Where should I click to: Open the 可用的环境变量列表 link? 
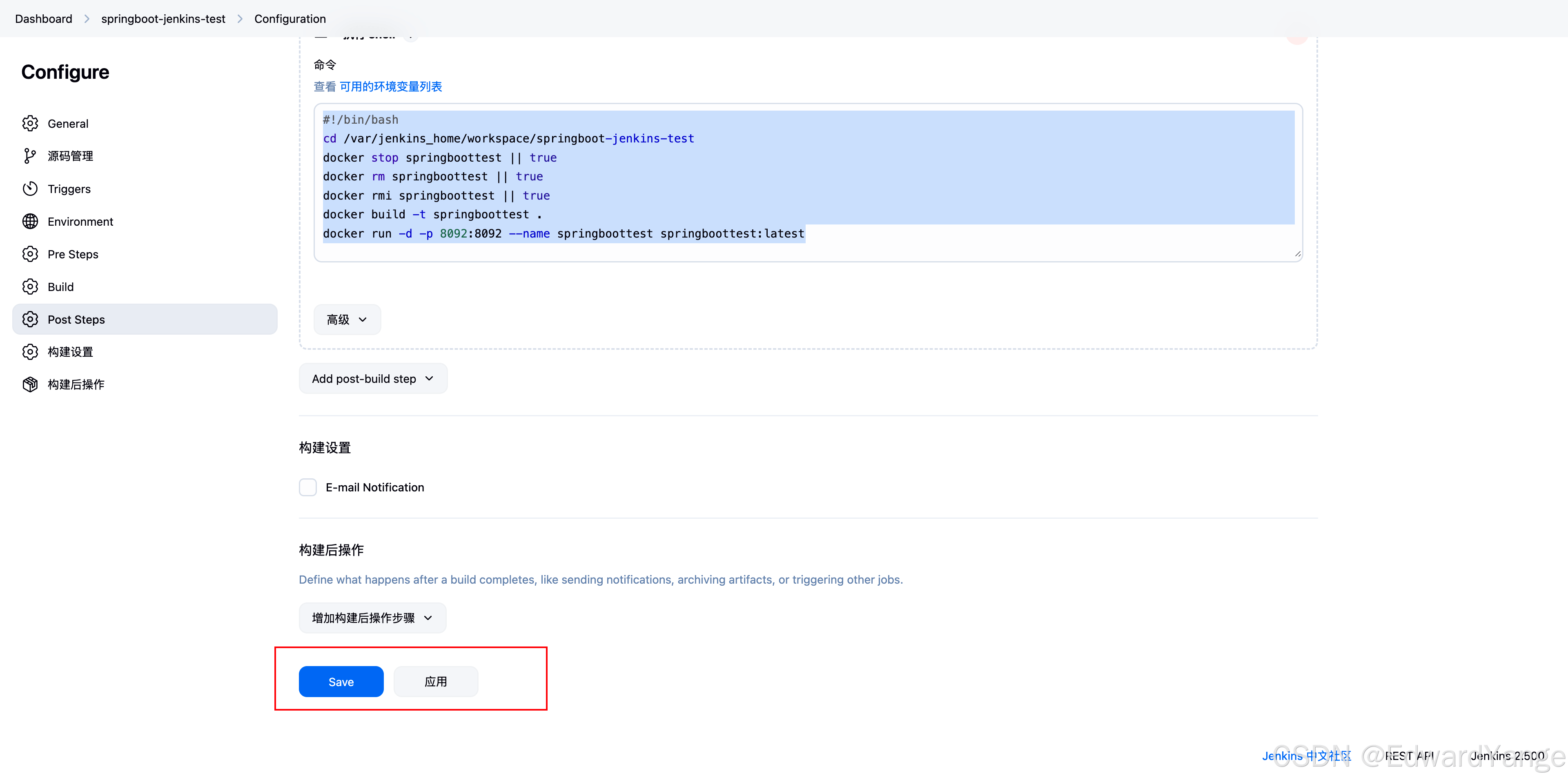tap(391, 87)
